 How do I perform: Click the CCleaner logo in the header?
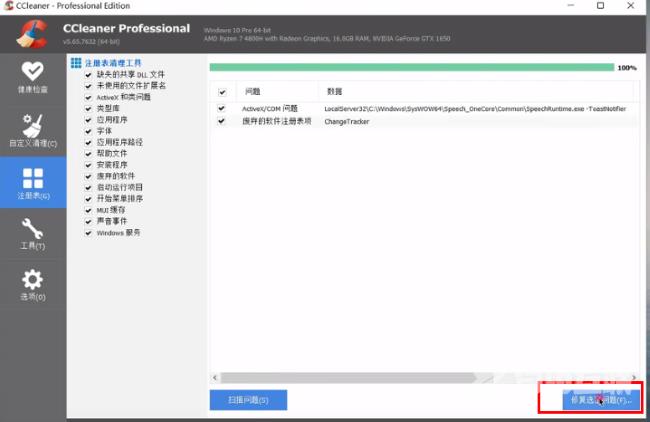[32, 34]
